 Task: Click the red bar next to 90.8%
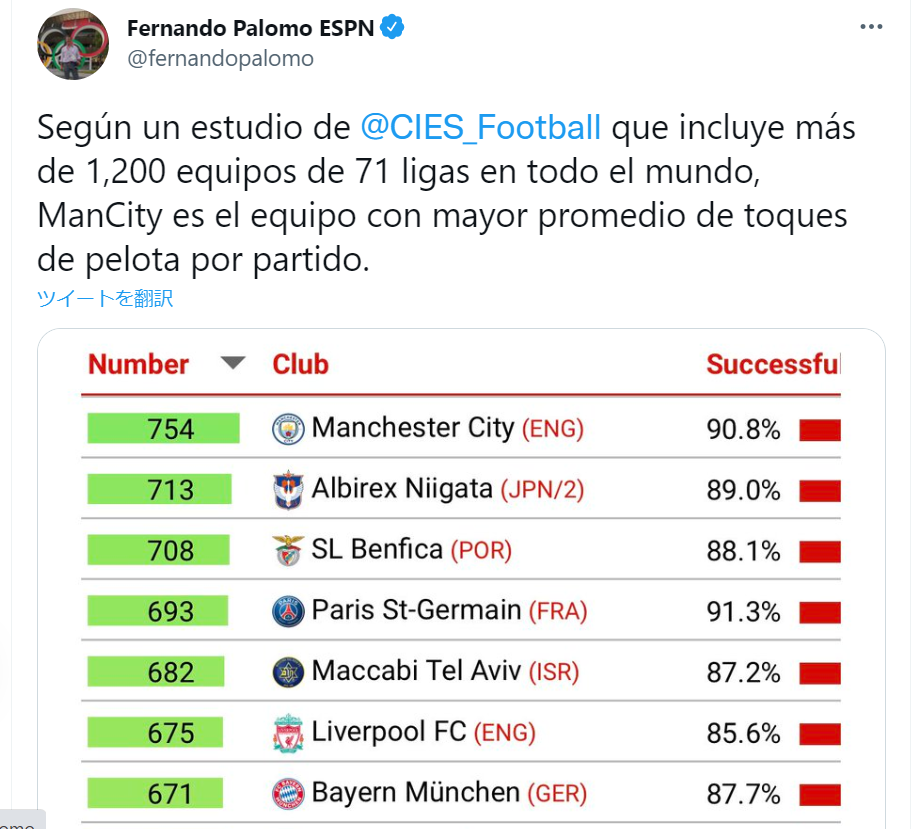click(820, 430)
